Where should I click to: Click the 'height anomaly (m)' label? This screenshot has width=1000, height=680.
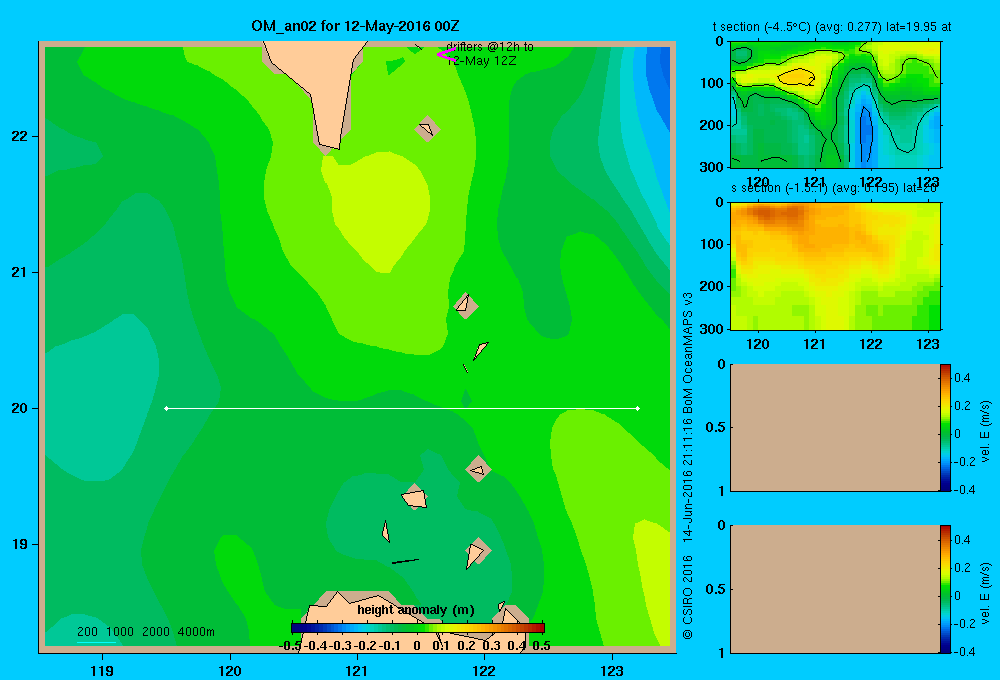pos(416,610)
